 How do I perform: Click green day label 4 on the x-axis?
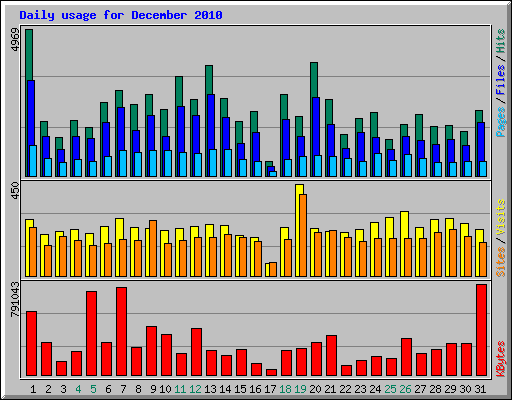coord(78,389)
